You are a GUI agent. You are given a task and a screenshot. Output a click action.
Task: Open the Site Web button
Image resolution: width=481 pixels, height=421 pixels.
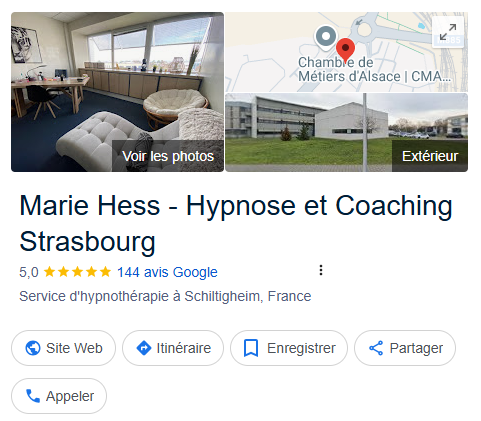[x=63, y=348]
